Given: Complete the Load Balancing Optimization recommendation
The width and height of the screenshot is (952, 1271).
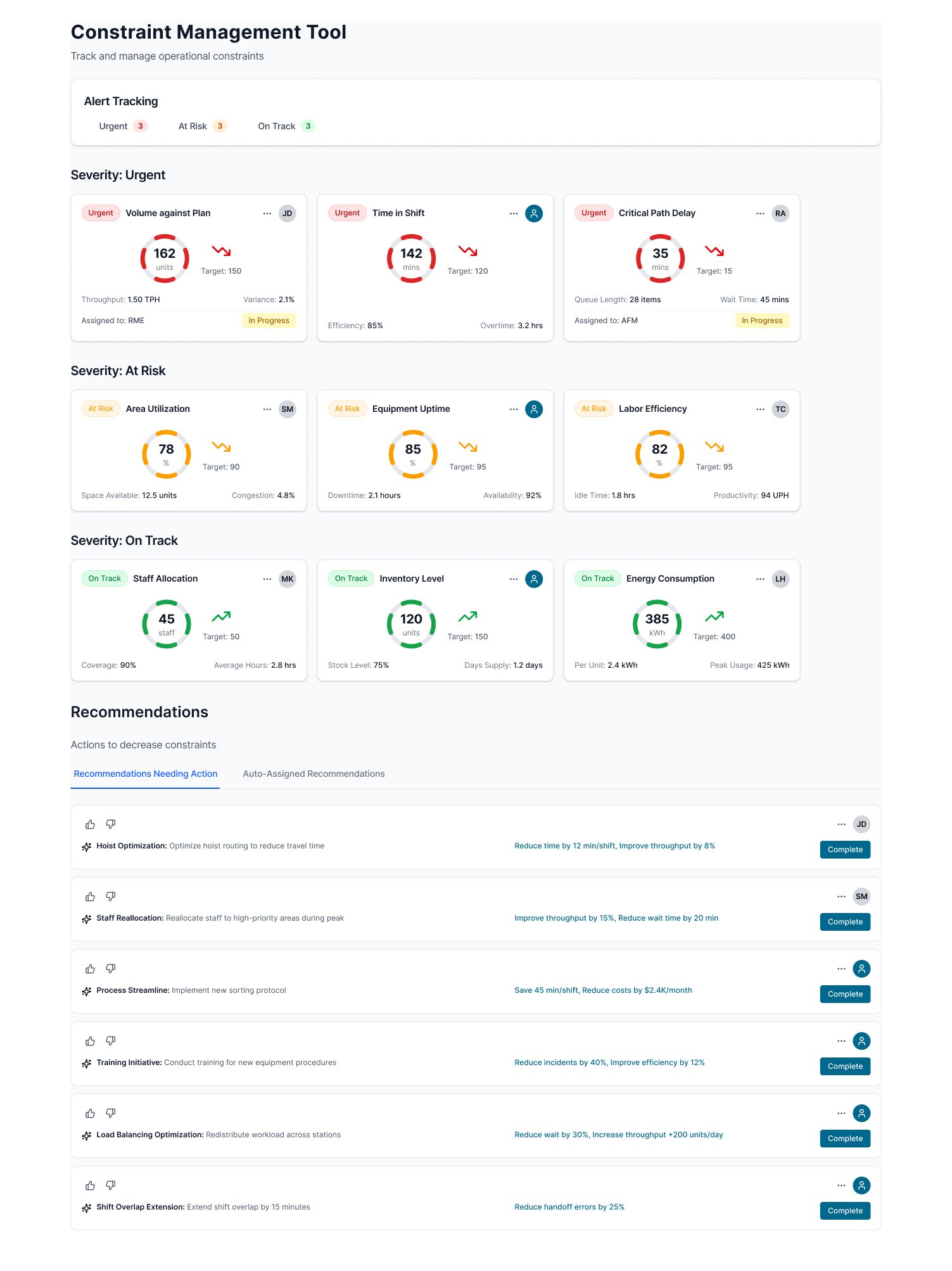Looking at the screenshot, I should pyautogui.click(x=845, y=1139).
